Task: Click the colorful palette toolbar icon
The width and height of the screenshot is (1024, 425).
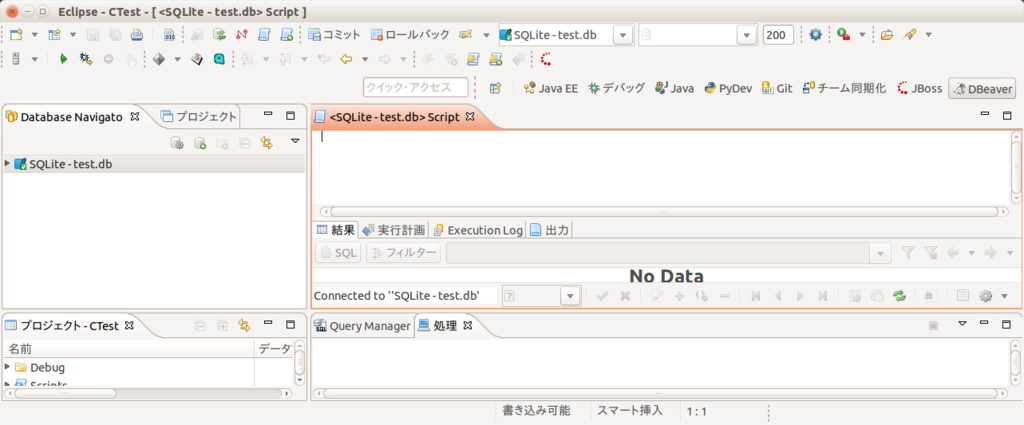Action: (197, 59)
